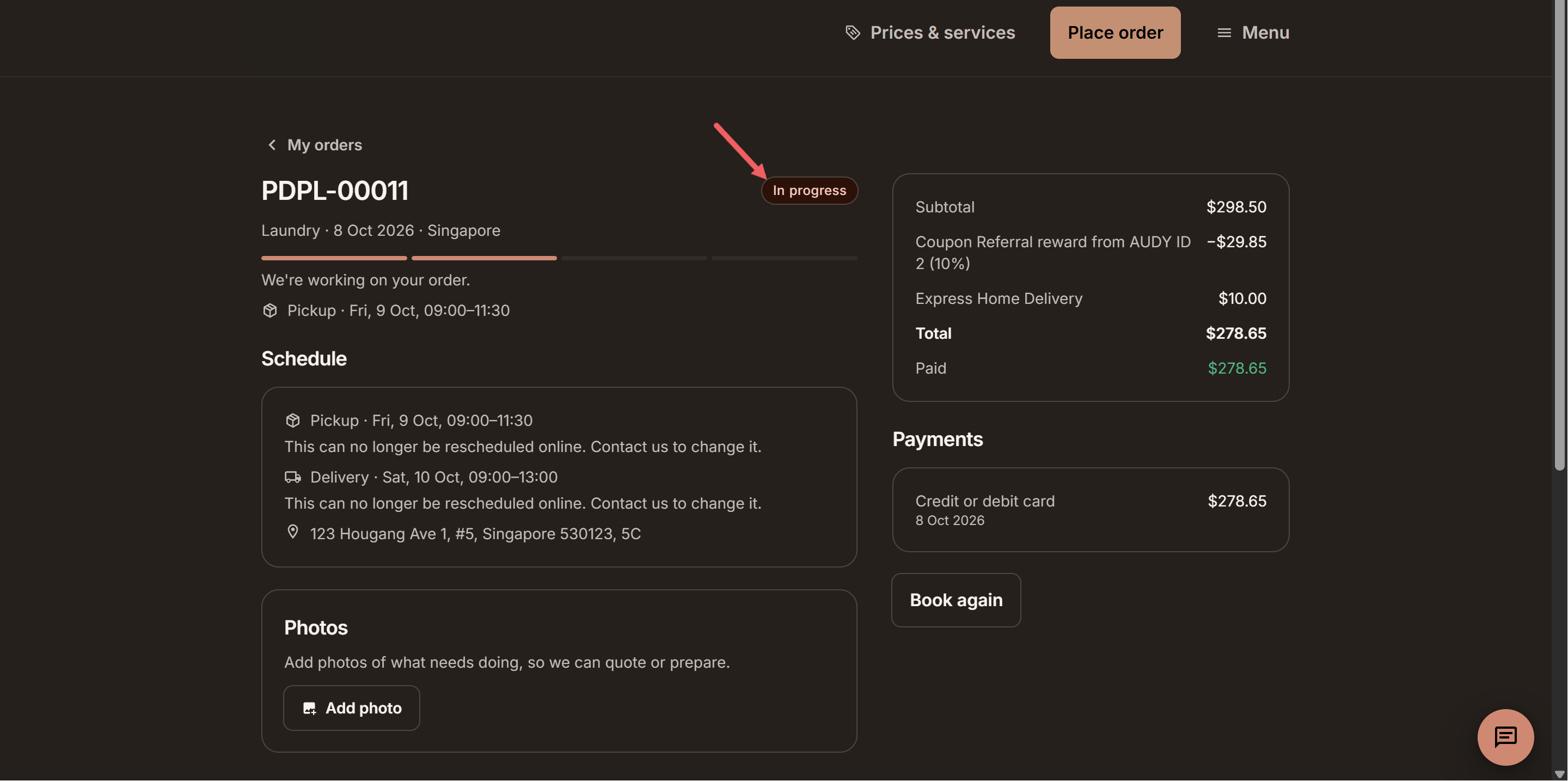The width and height of the screenshot is (1568, 781).
Task: Click the Book again button
Action: (955, 600)
